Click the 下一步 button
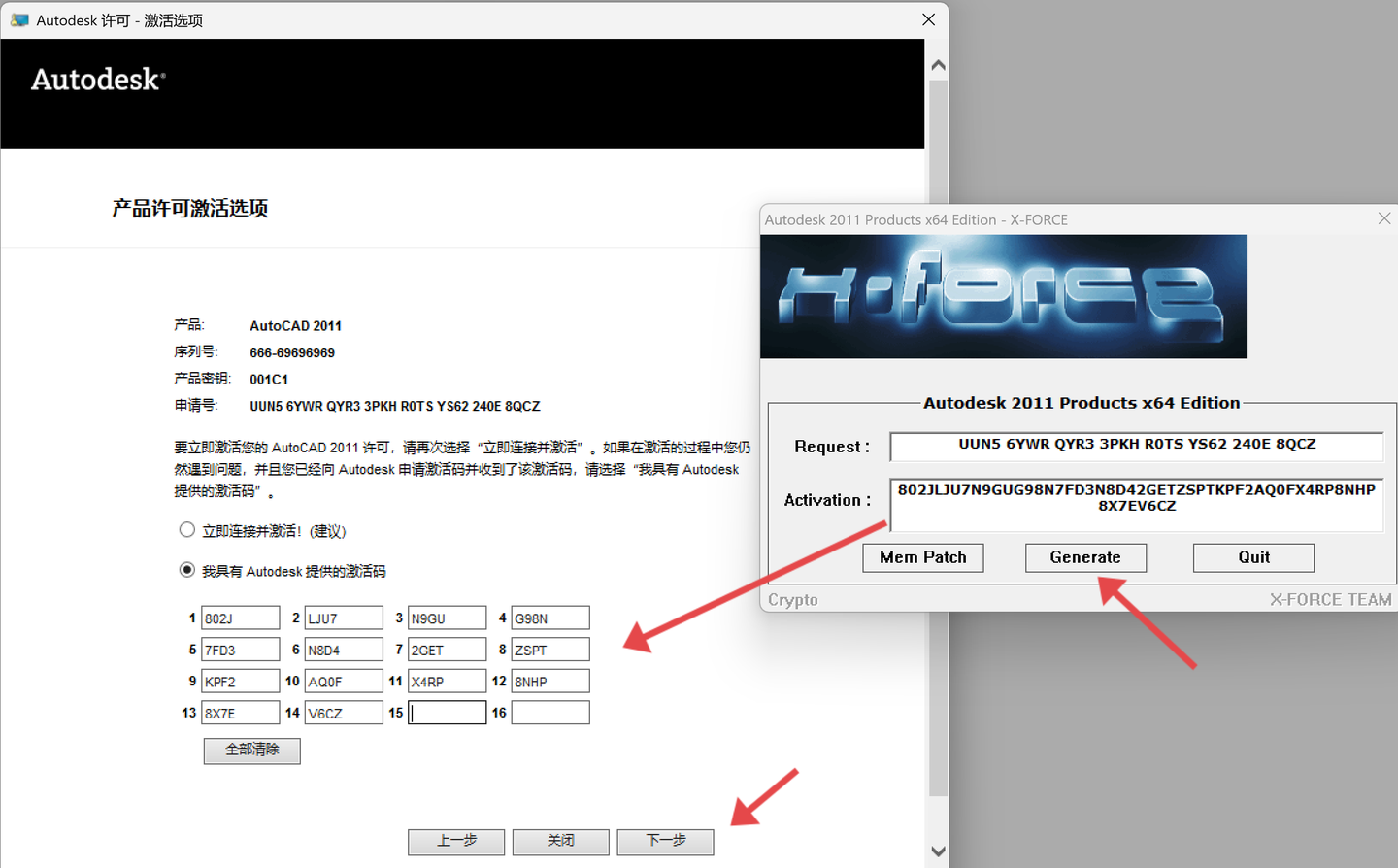The height and width of the screenshot is (868, 1398). [666, 842]
